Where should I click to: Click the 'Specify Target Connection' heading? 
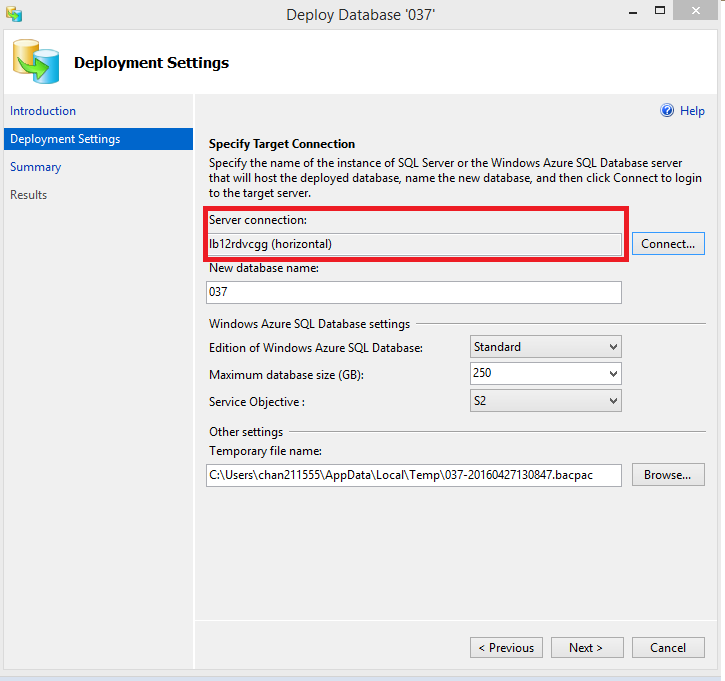tap(282, 144)
